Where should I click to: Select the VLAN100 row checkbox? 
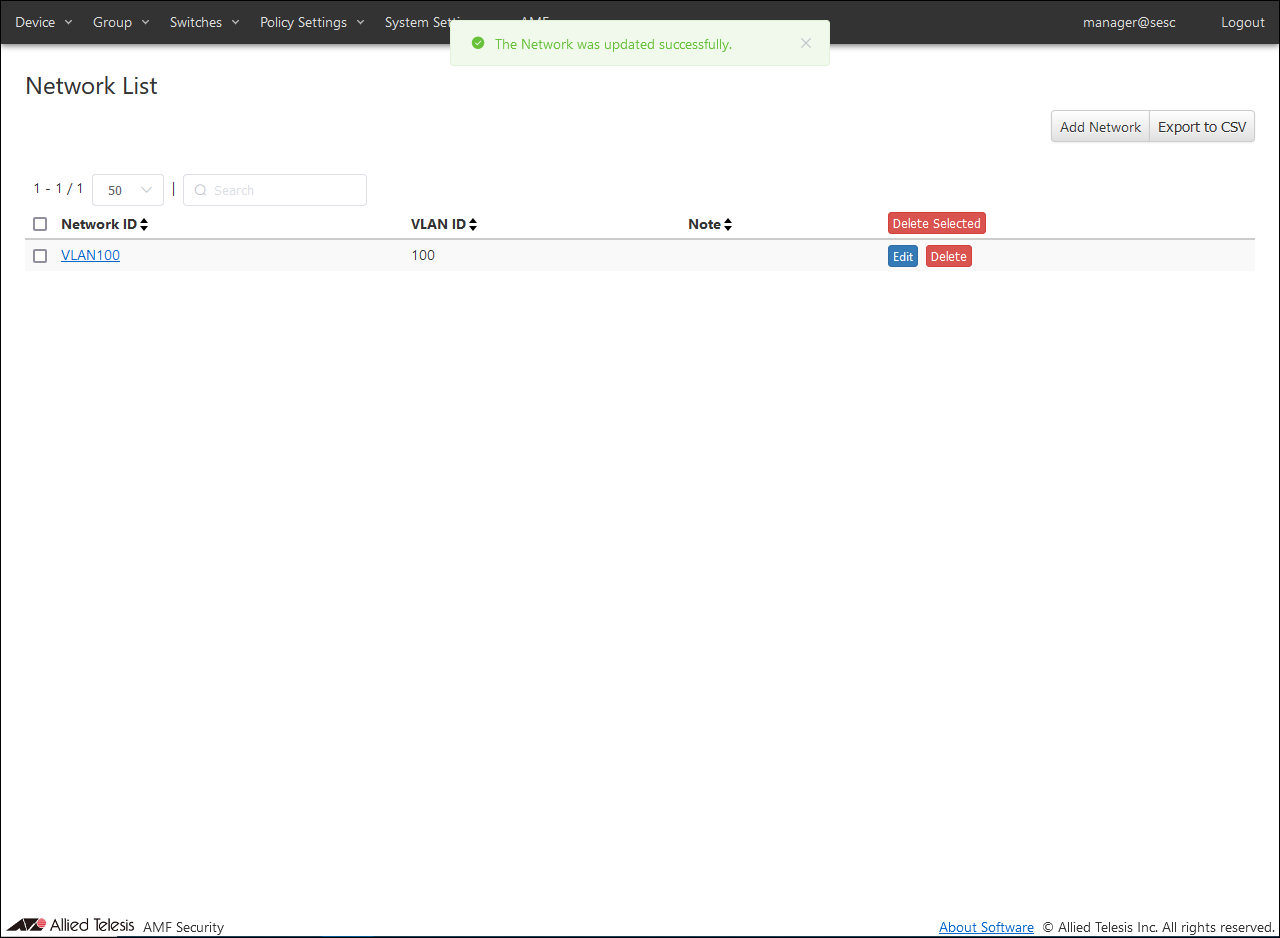pos(40,256)
